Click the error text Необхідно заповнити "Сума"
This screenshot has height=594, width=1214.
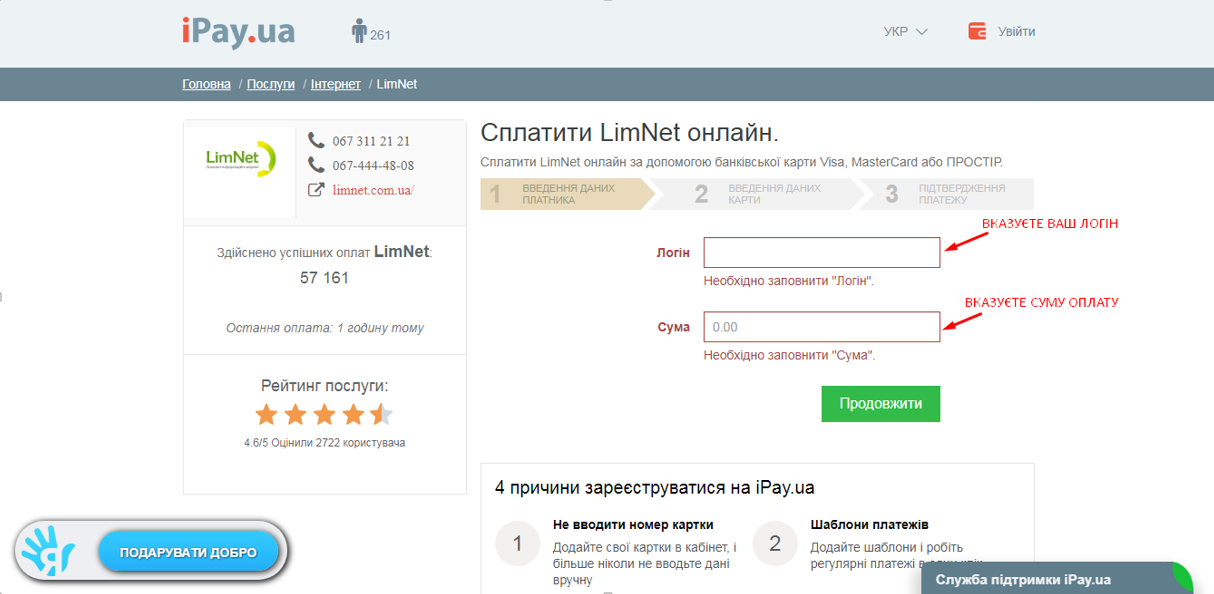pyautogui.click(x=788, y=355)
